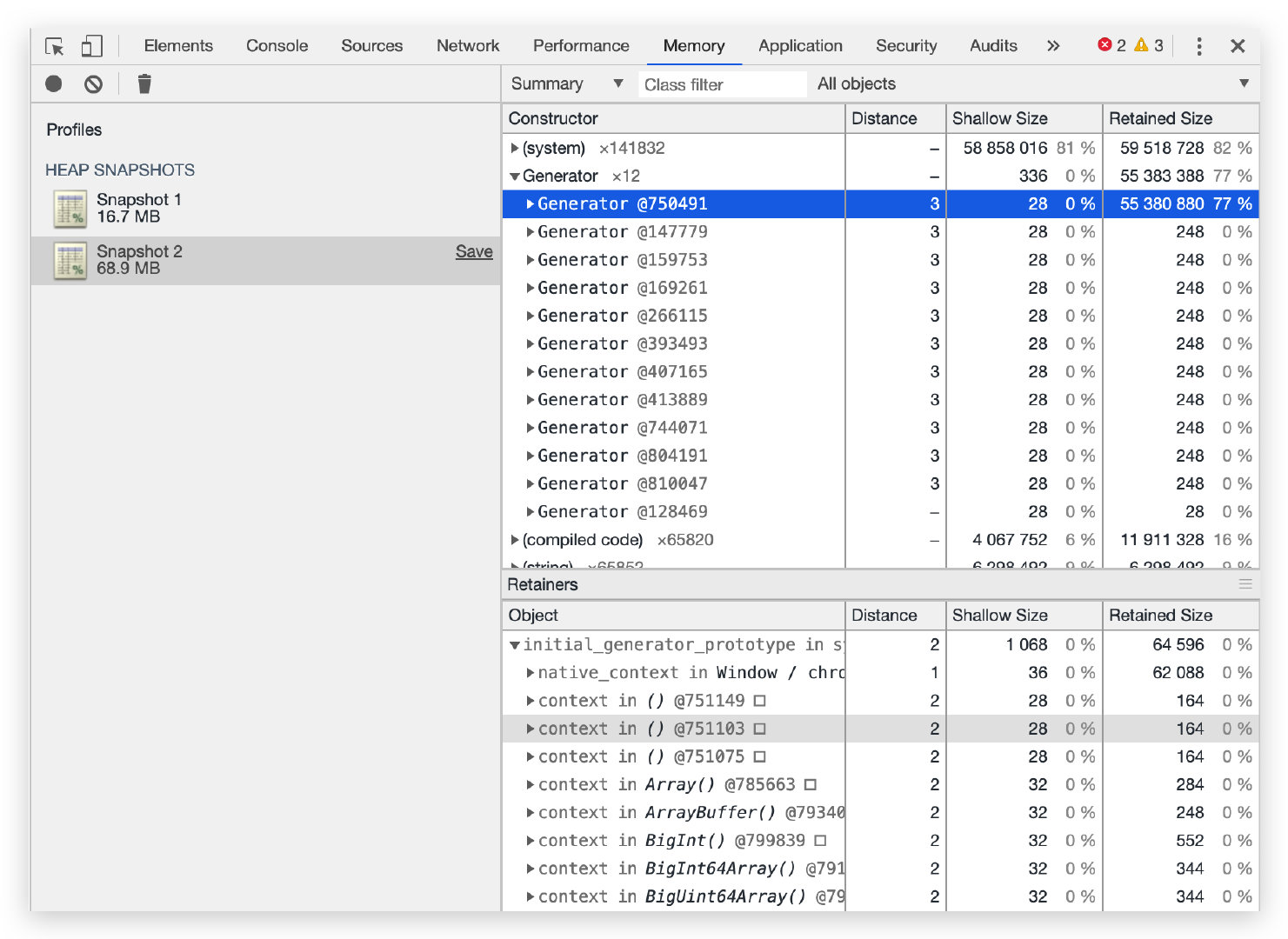Click the inspect element picker icon
Screen dimensions: 1288x939
click(55, 46)
